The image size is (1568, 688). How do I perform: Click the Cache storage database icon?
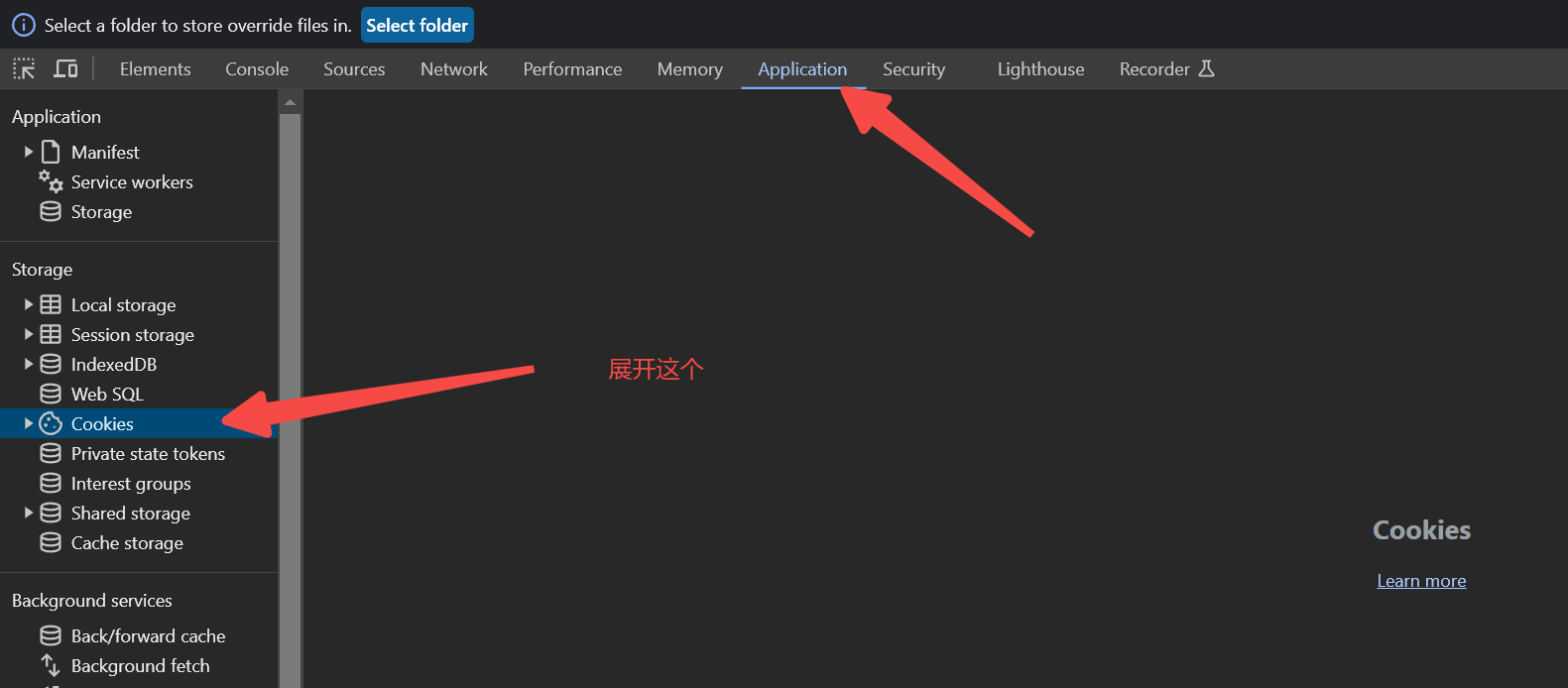(x=51, y=542)
